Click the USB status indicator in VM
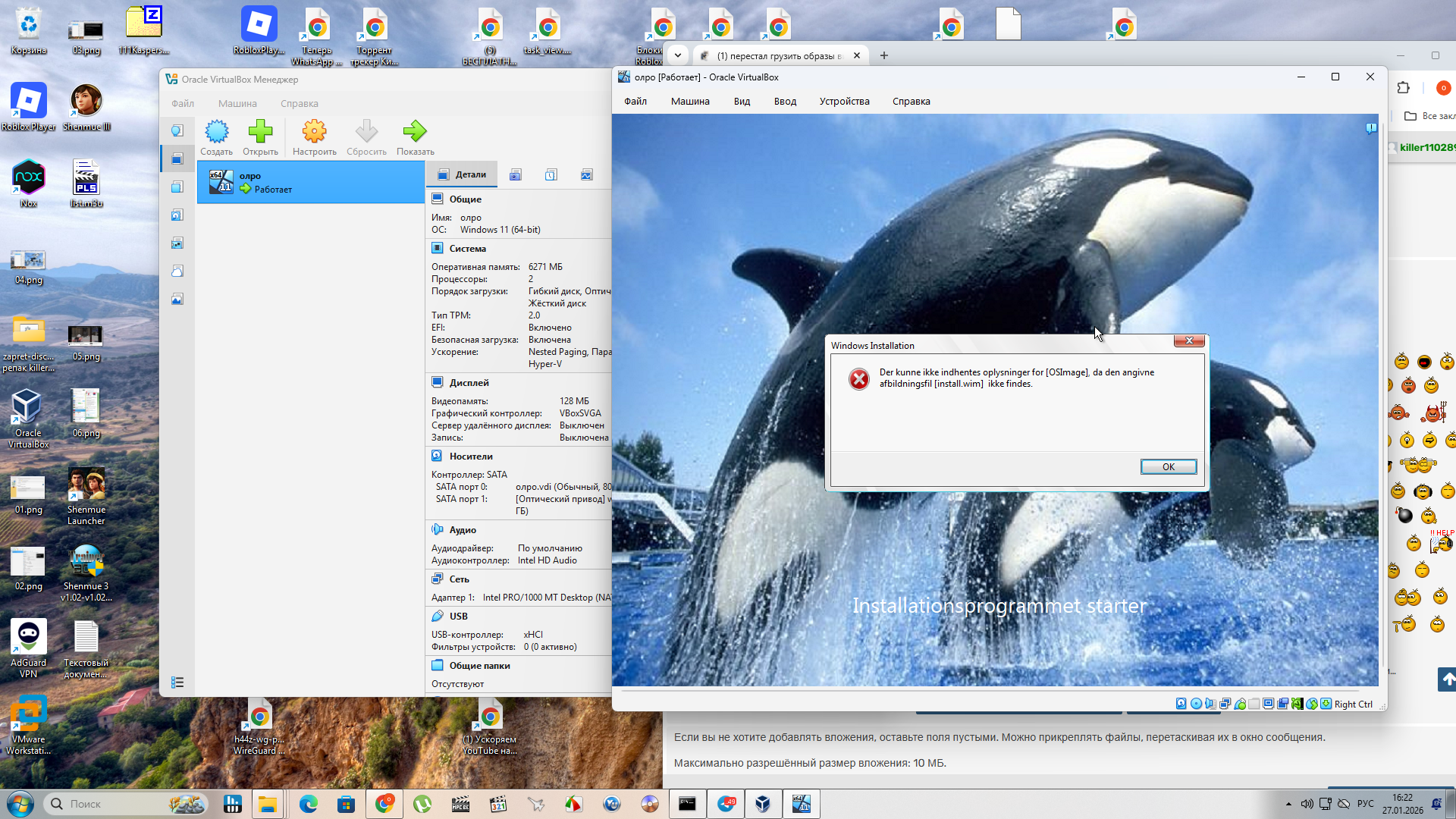1456x819 pixels. 1239,704
